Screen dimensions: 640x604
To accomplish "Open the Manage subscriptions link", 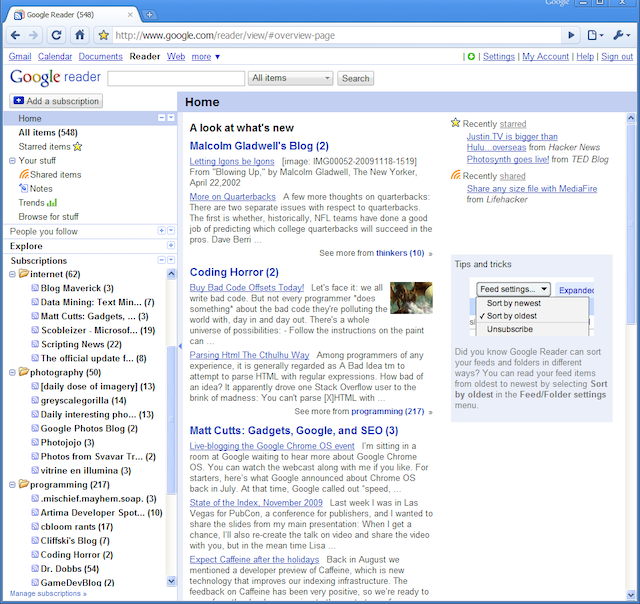I will point(48,593).
